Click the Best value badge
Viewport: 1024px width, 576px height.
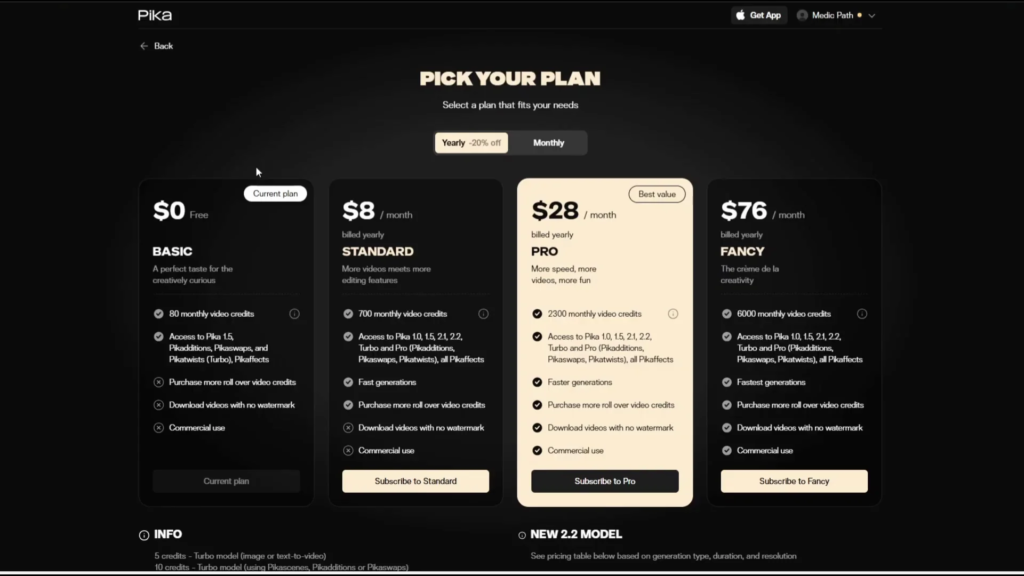click(657, 194)
